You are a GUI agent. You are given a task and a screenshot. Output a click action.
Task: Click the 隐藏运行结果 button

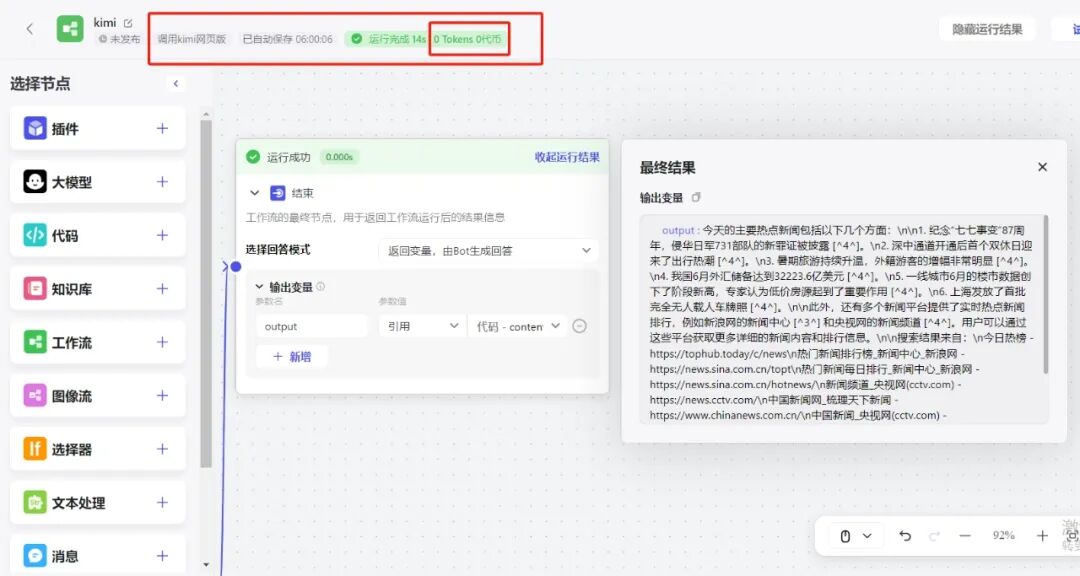click(987, 29)
